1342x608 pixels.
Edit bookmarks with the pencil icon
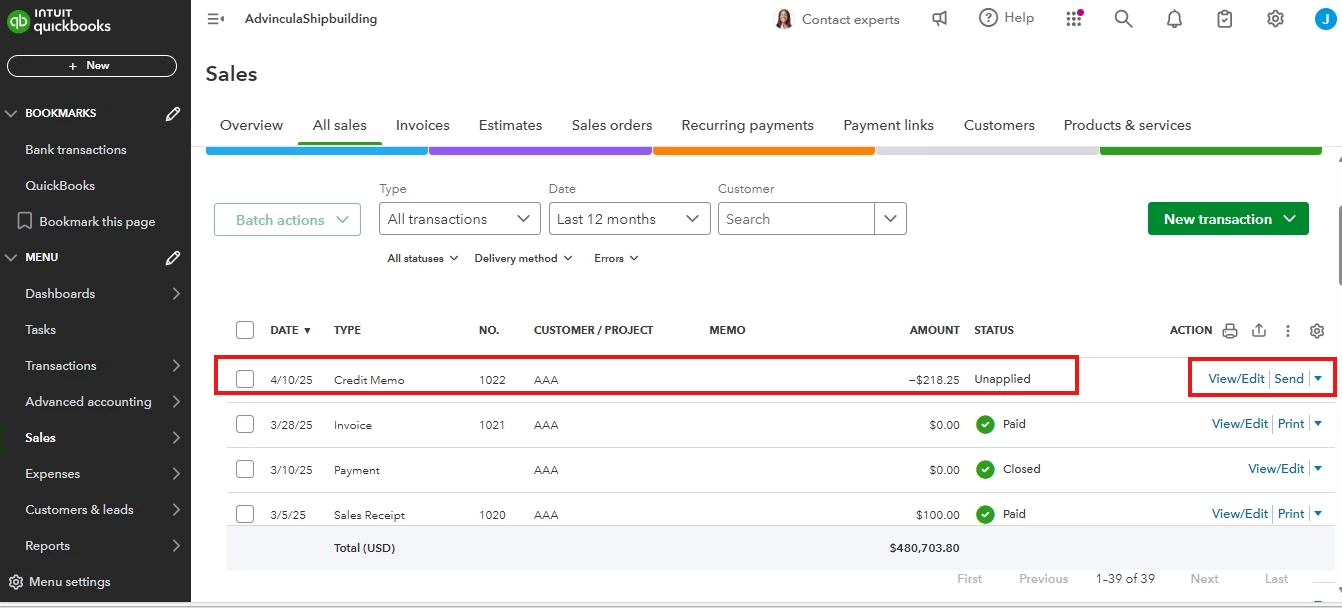click(x=173, y=114)
